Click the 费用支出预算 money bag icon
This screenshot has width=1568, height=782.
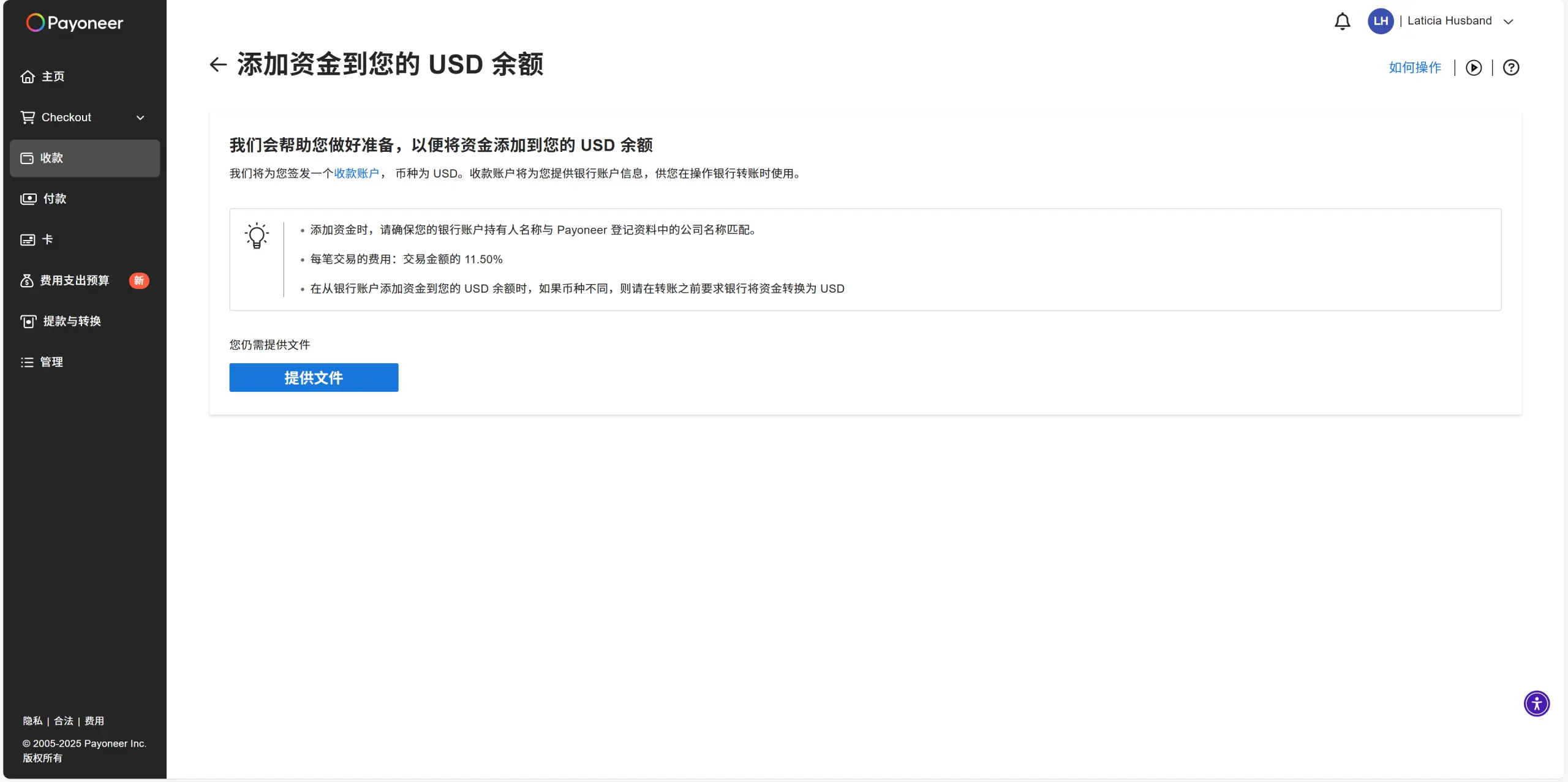tap(27, 280)
